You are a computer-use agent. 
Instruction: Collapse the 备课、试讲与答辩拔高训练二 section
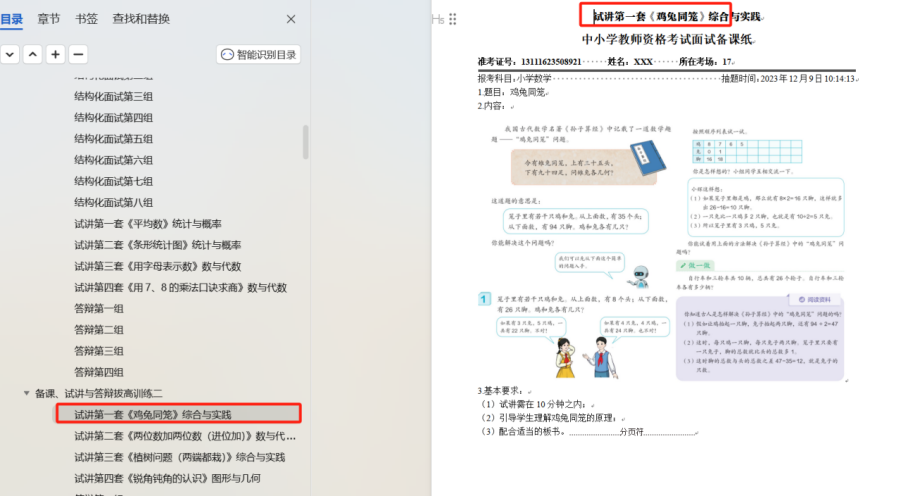coord(27,393)
